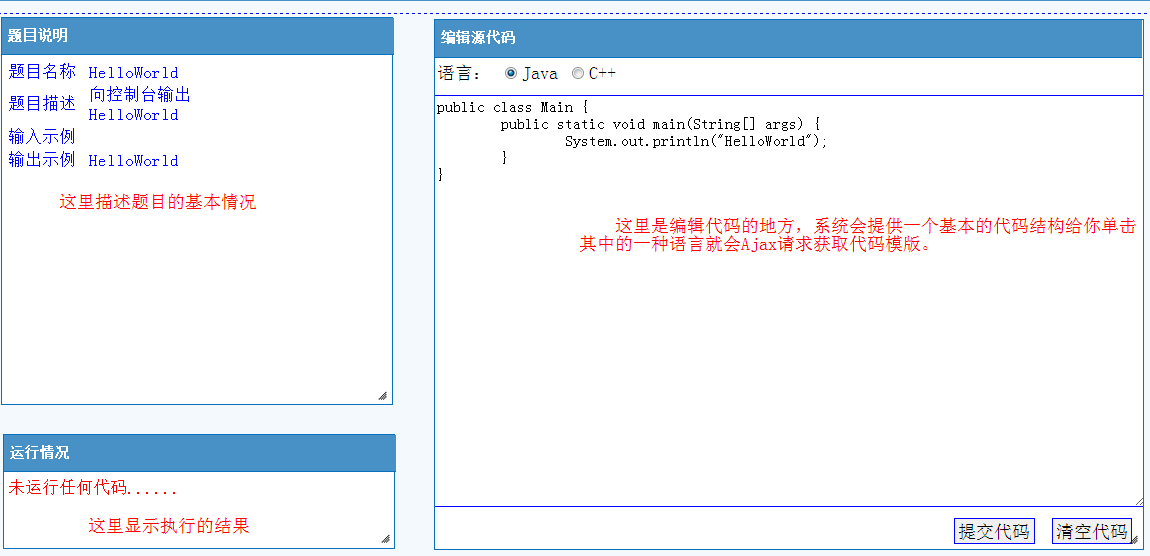Grab the code editor resize handle
This screenshot has height=556, width=1150.
point(1139,501)
